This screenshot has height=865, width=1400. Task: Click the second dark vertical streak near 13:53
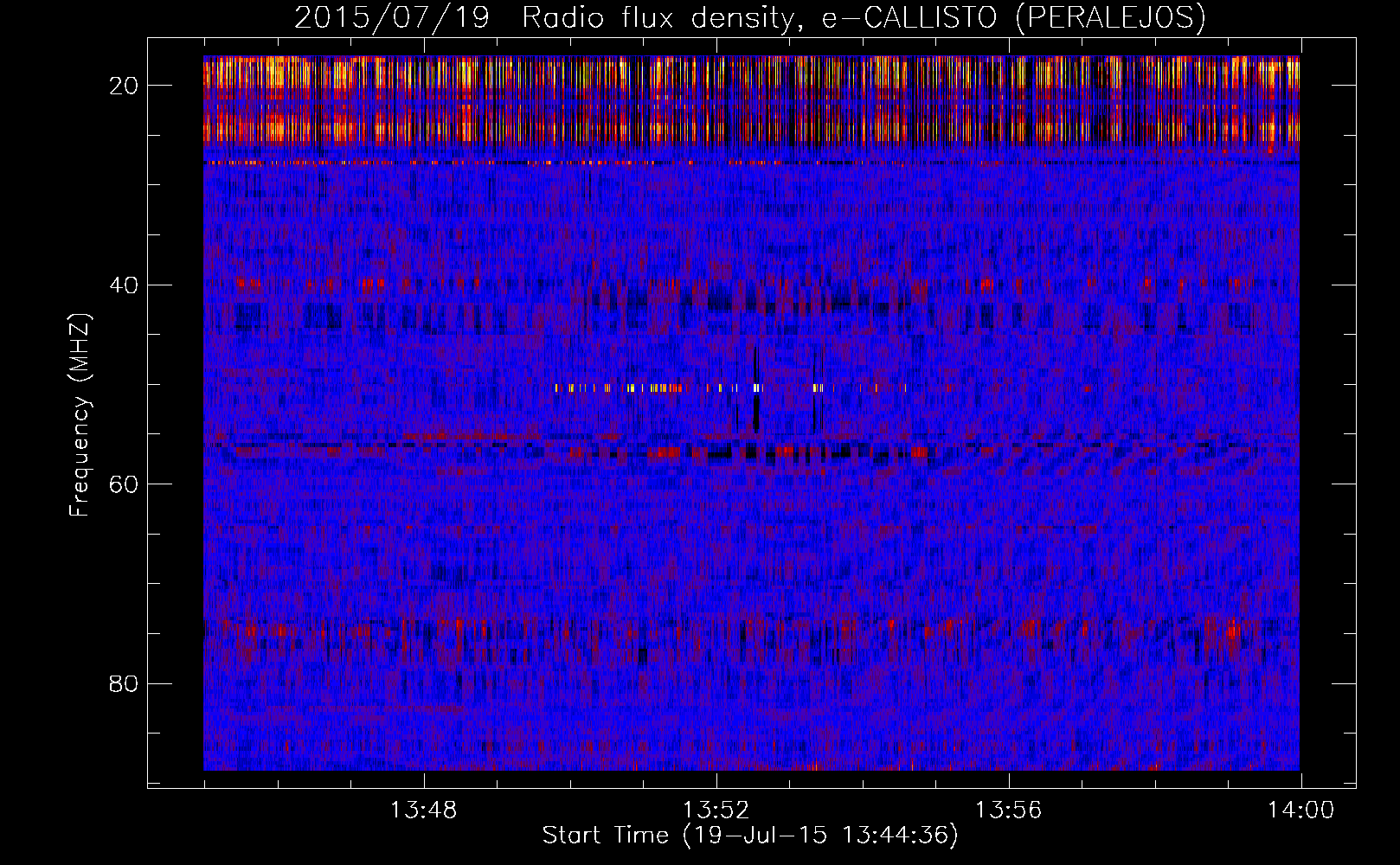(x=818, y=389)
